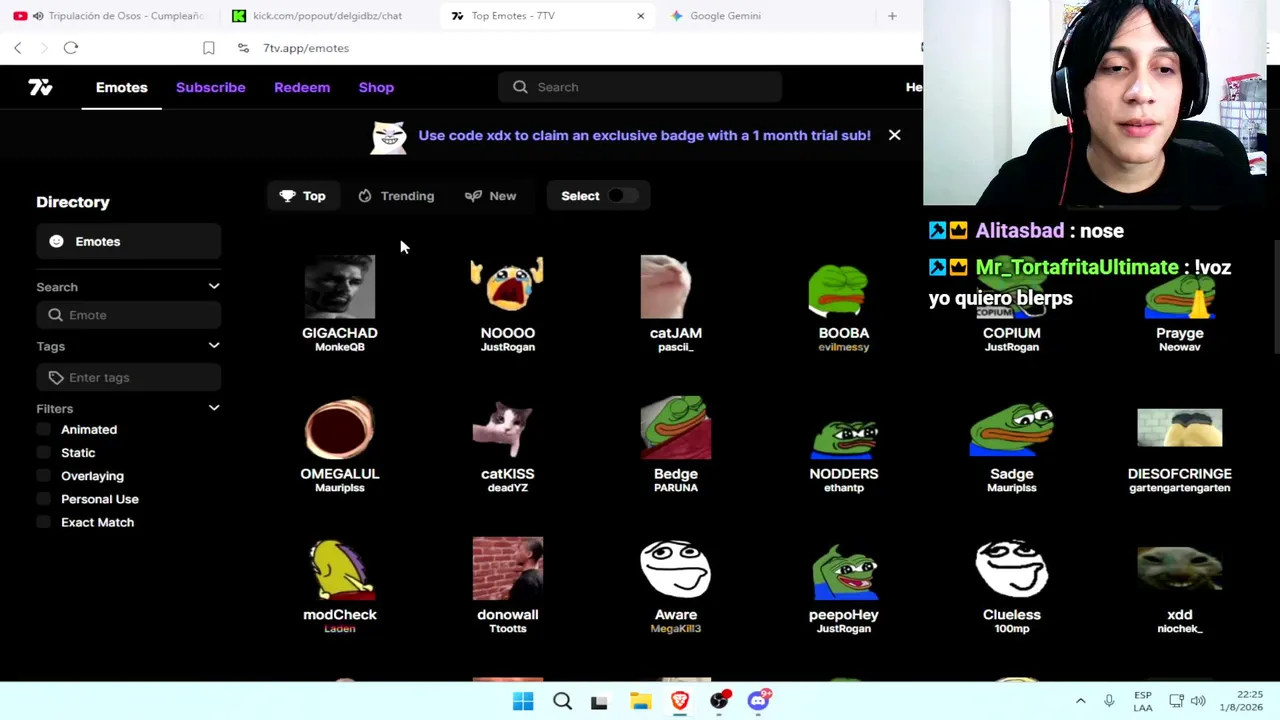This screenshot has width=1280, height=720.
Task: Open the 7TV logo home link
Action: 40,88
